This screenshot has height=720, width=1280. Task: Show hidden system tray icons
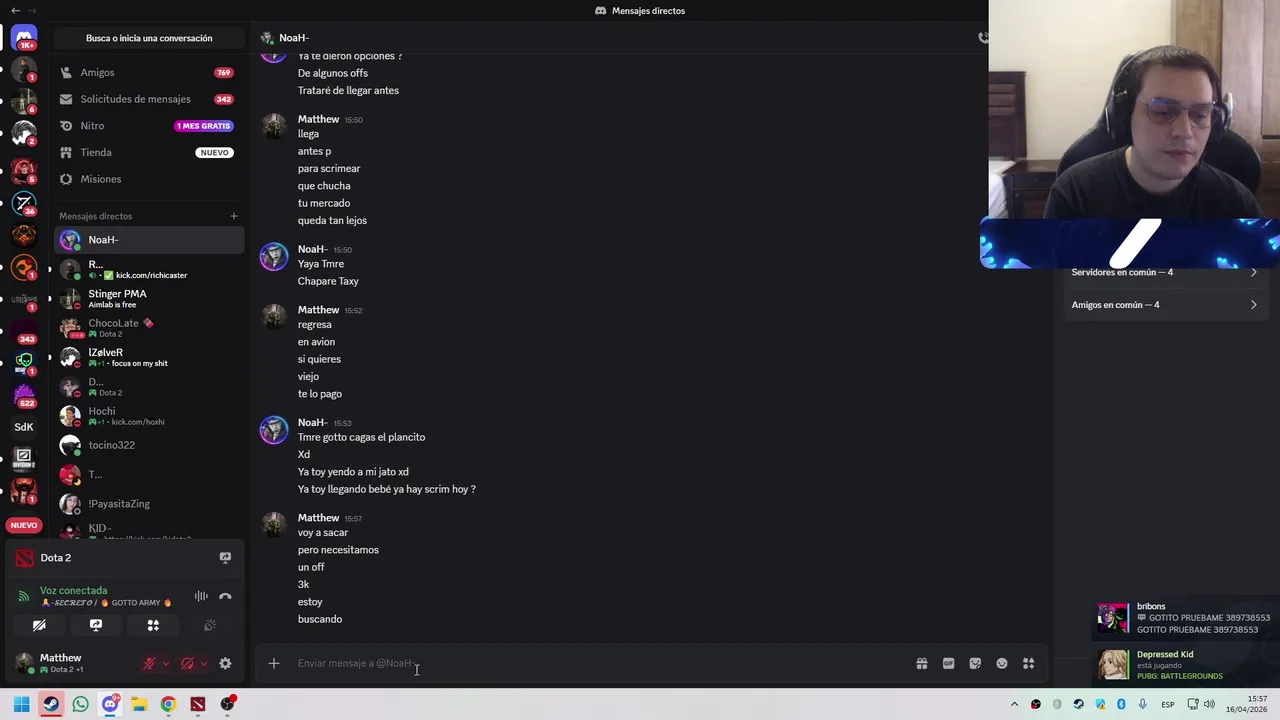tap(1014, 704)
